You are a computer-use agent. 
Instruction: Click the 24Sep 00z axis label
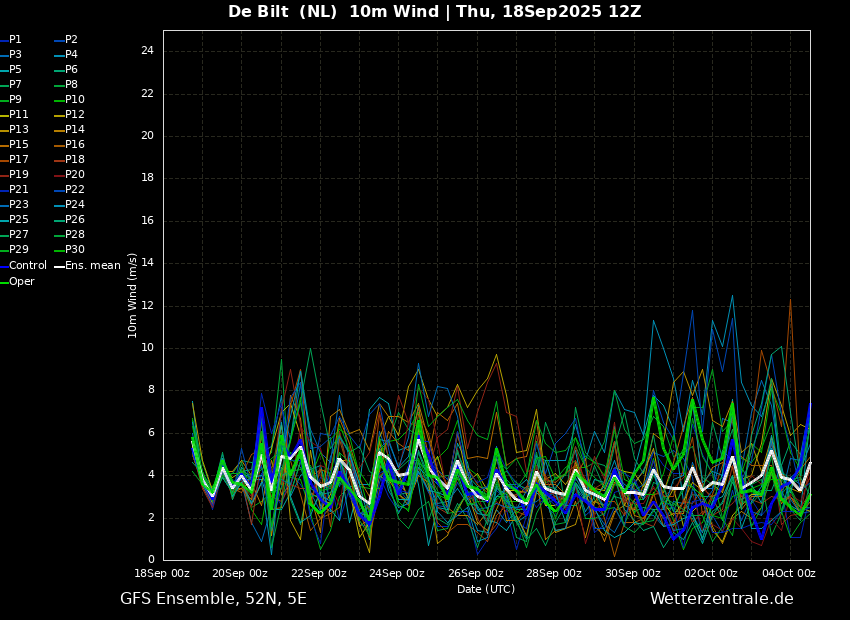(x=397, y=573)
